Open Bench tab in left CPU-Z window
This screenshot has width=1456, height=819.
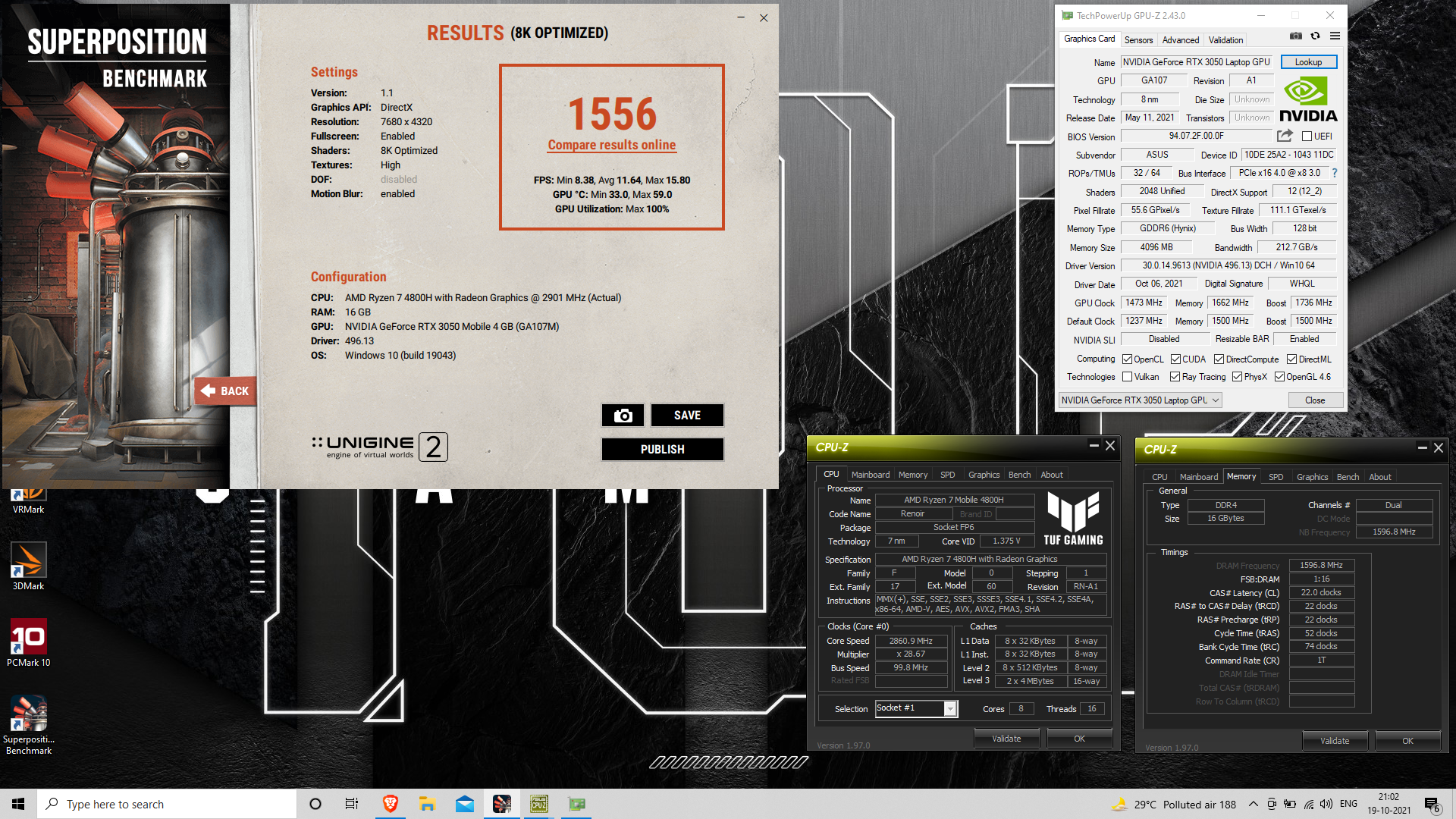point(1019,475)
